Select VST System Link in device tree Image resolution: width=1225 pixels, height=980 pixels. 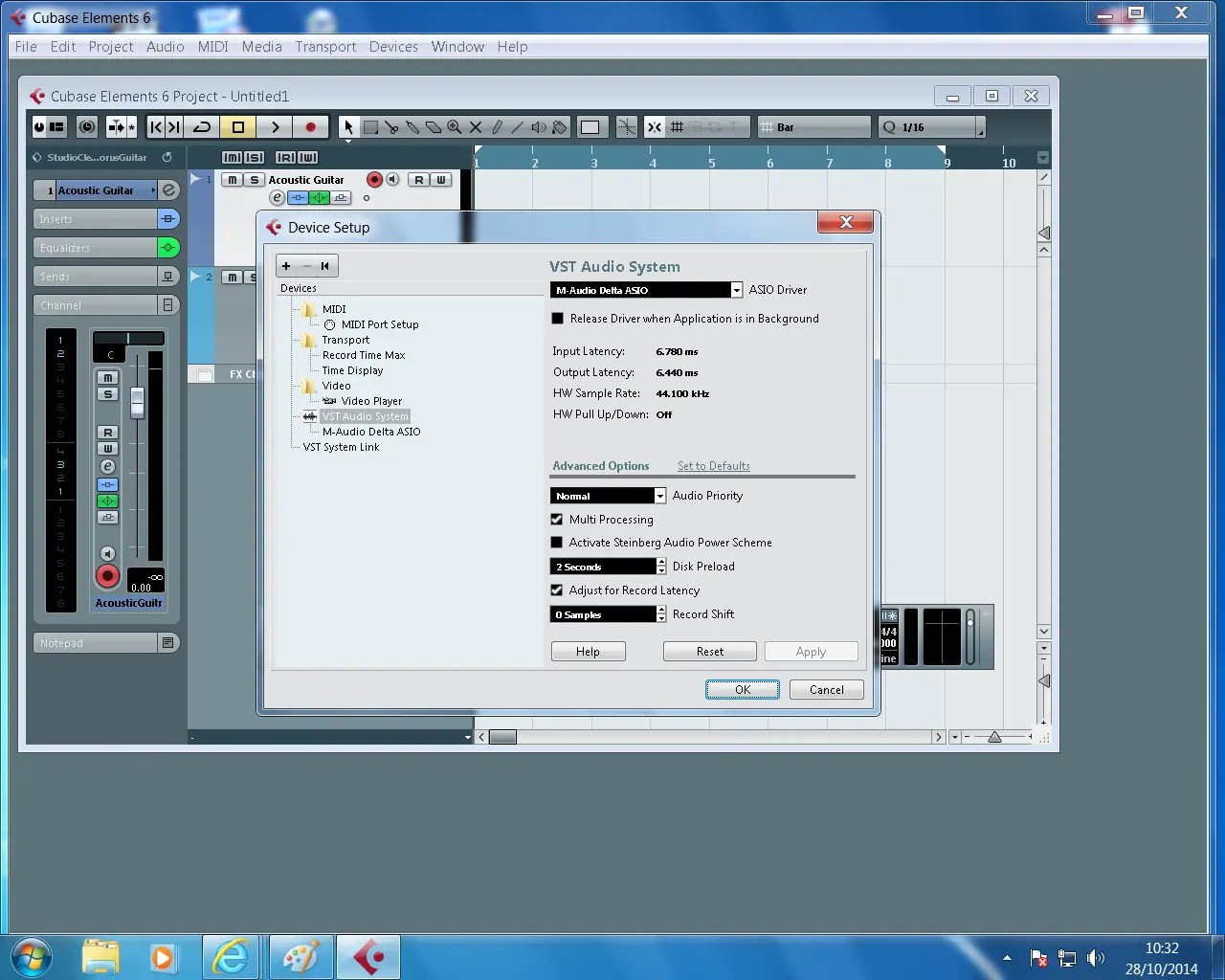(x=341, y=447)
